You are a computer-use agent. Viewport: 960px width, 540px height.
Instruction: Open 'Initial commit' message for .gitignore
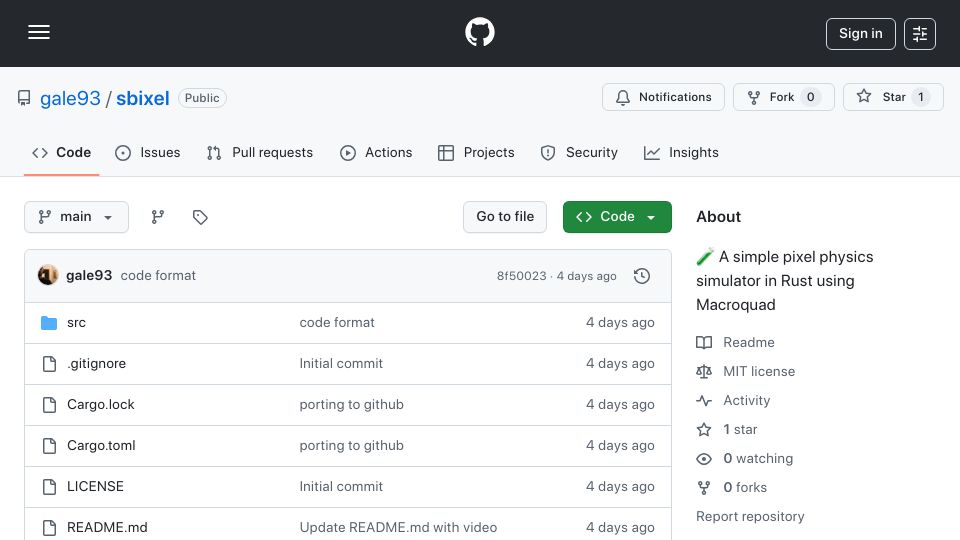coord(341,364)
